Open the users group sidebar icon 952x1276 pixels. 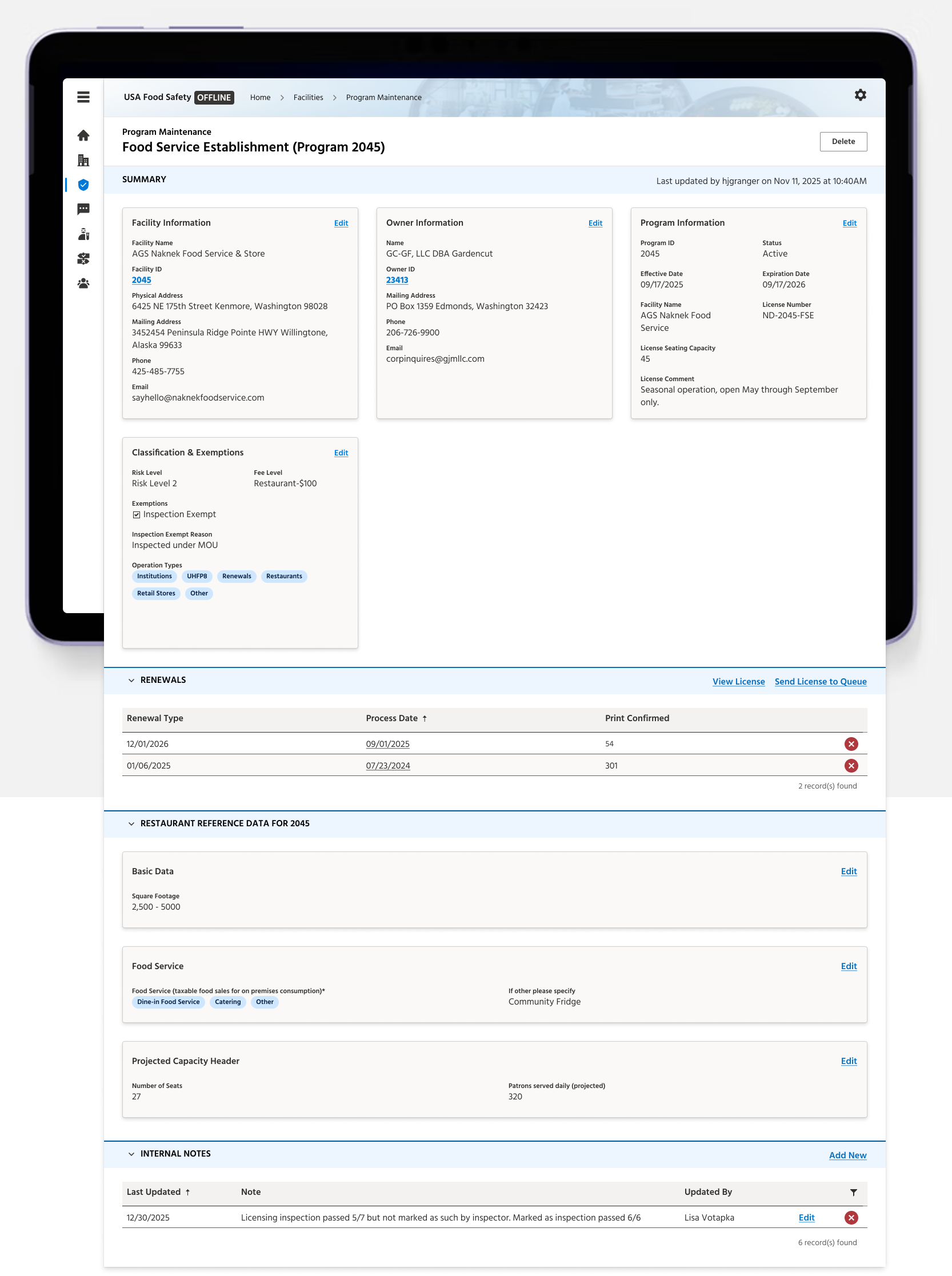(83, 283)
